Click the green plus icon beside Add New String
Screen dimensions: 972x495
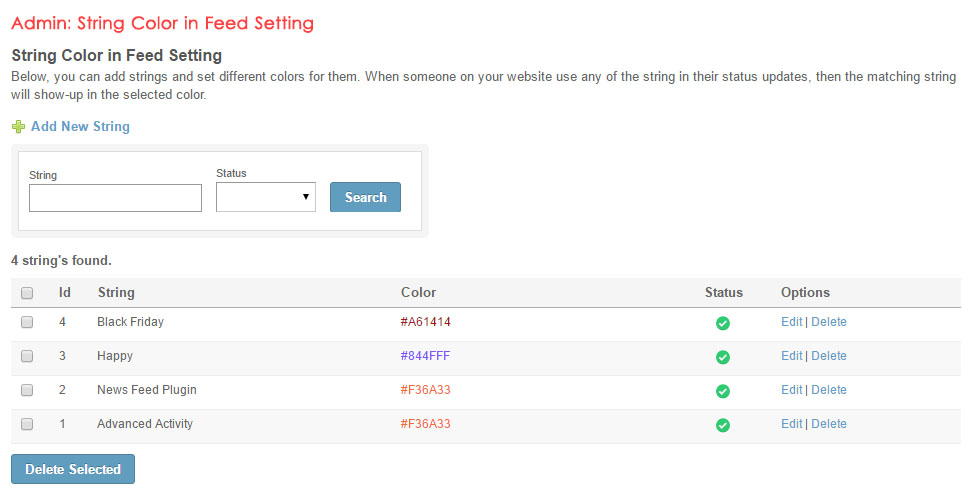tap(18, 127)
